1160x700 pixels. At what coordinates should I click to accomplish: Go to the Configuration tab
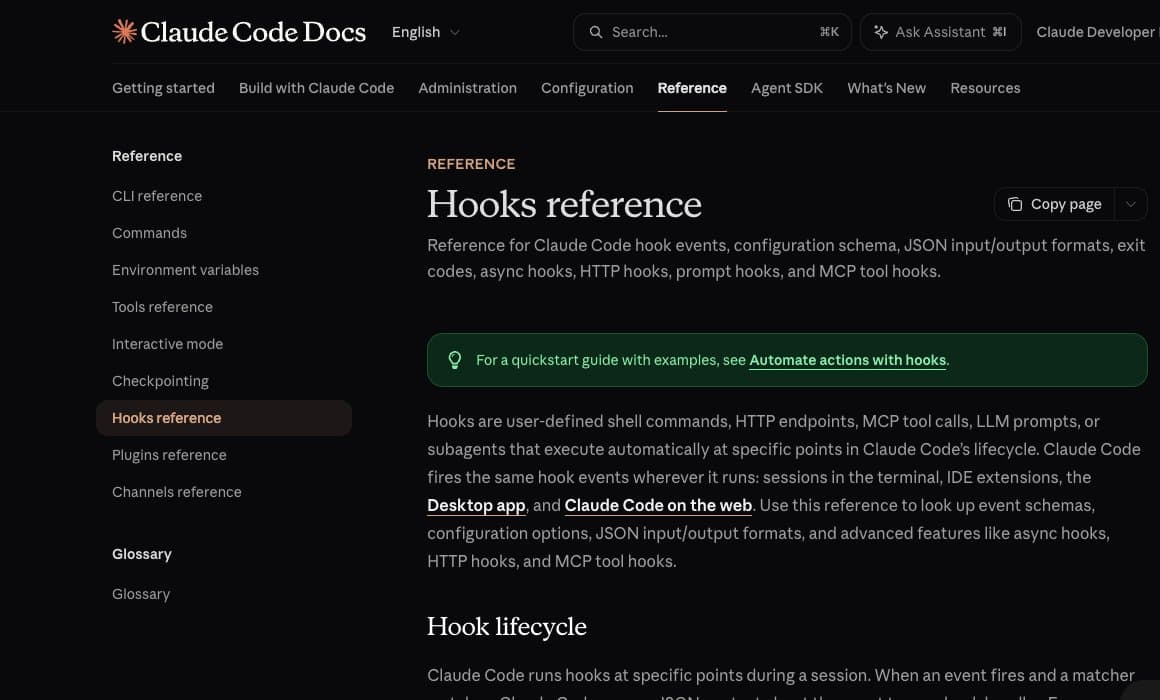pos(587,88)
